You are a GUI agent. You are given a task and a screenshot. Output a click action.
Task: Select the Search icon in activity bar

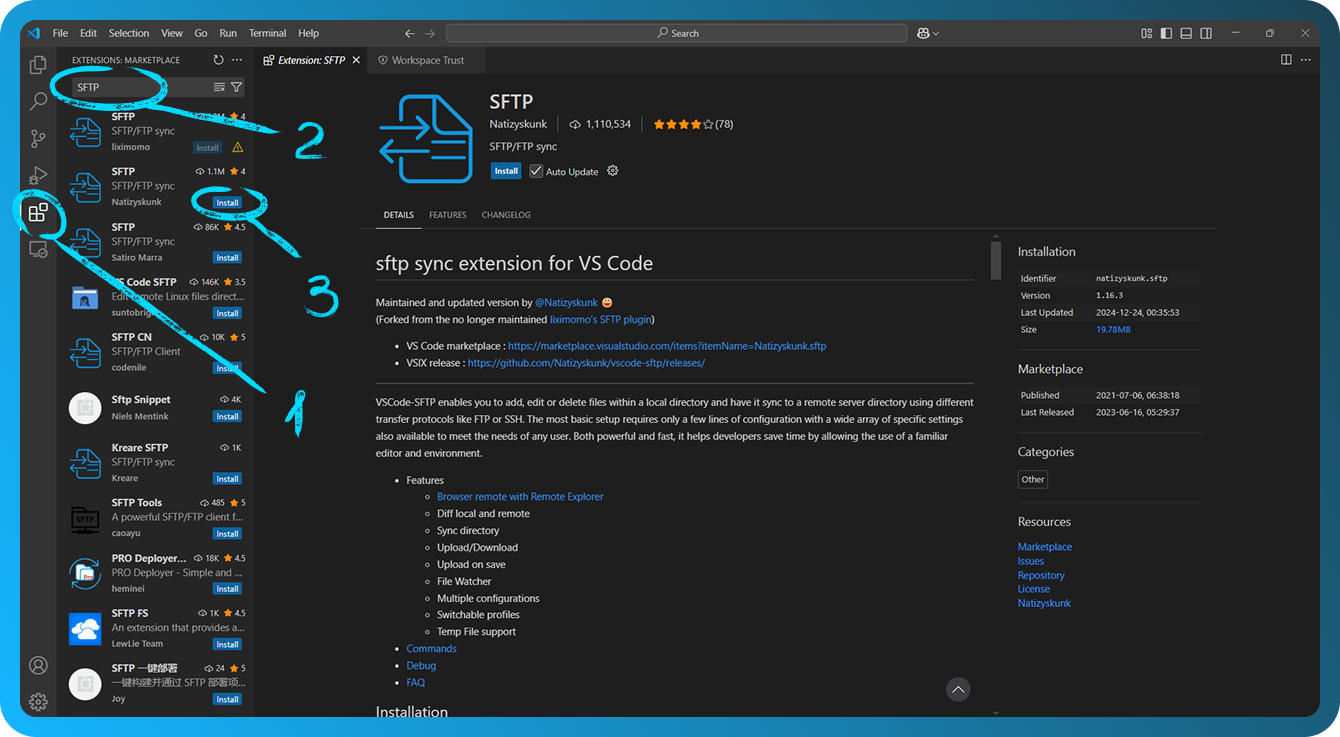pyautogui.click(x=38, y=100)
